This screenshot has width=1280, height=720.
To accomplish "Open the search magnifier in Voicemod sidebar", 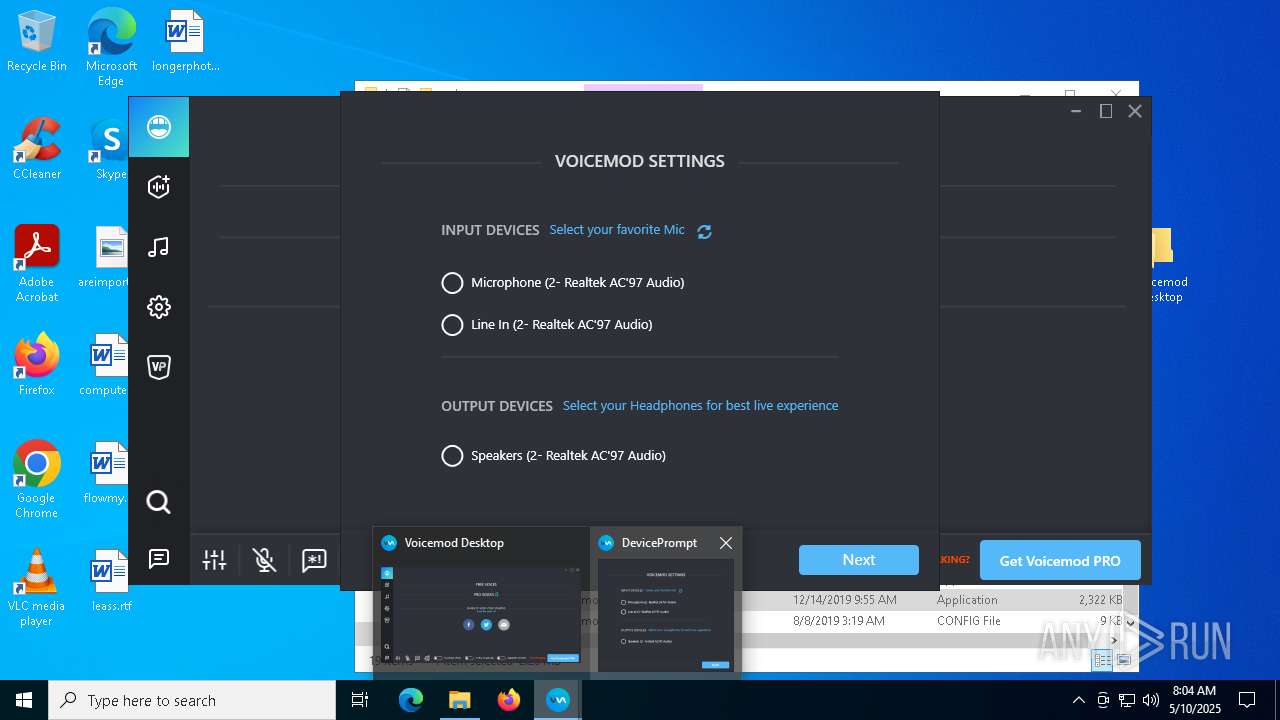I will [159, 502].
